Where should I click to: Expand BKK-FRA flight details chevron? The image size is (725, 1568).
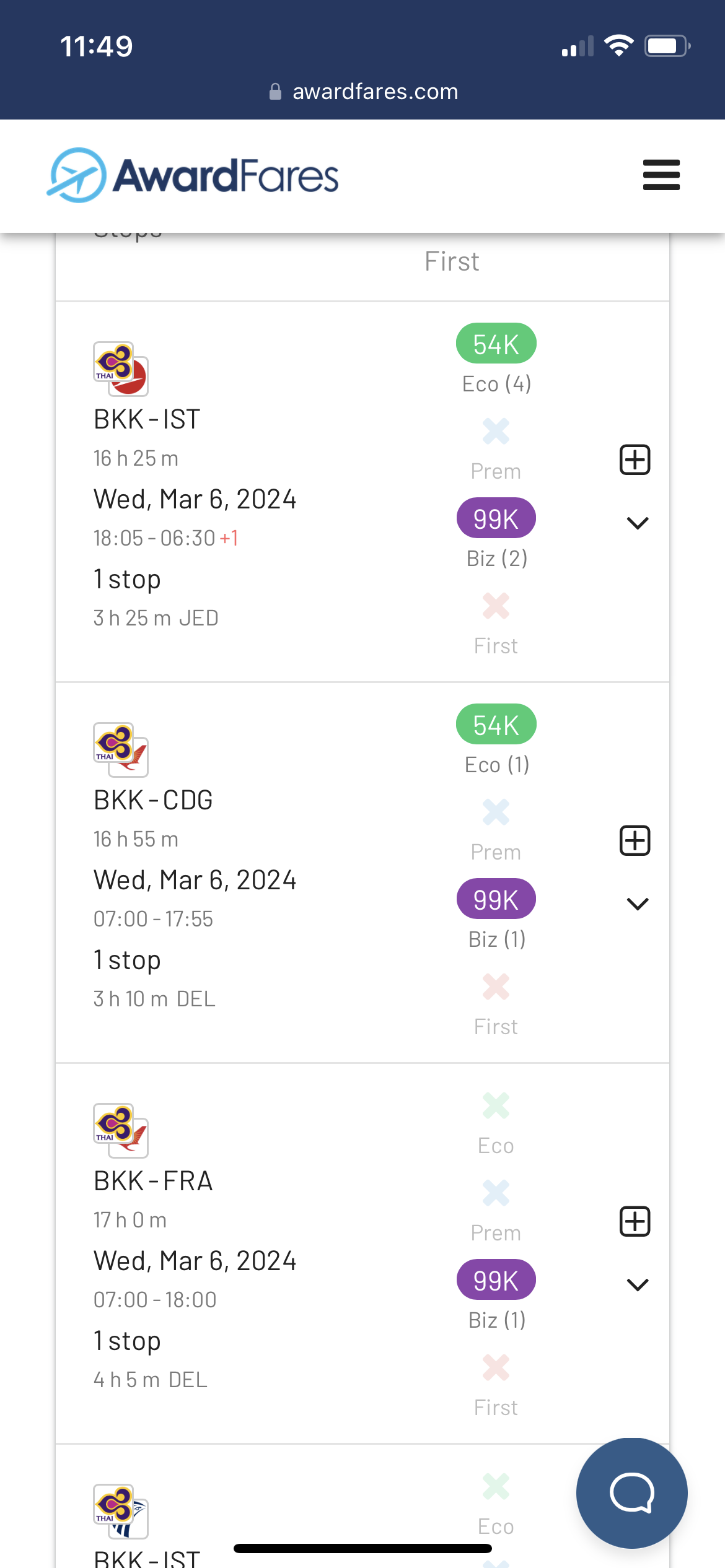pyautogui.click(x=637, y=1285)
